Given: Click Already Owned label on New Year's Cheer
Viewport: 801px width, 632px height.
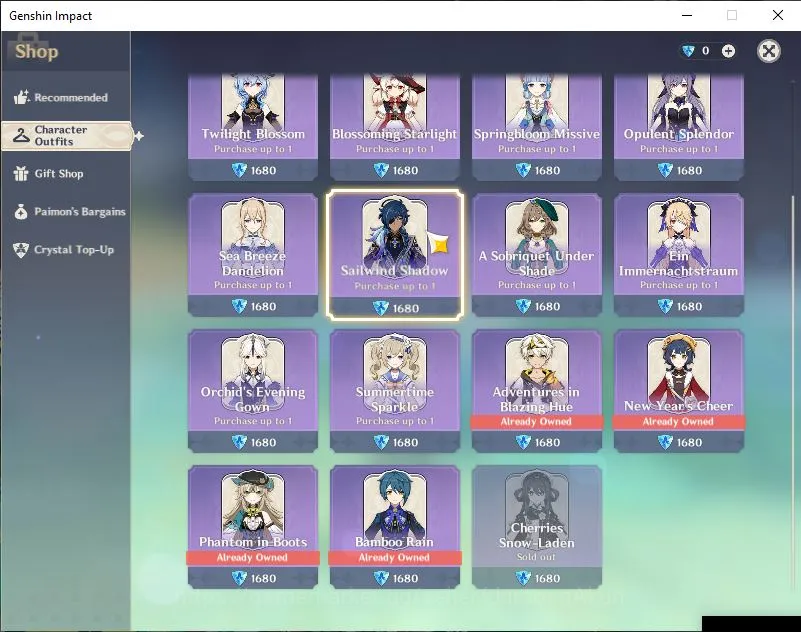Looking at the screenshot, I should (x=678, y=422).
